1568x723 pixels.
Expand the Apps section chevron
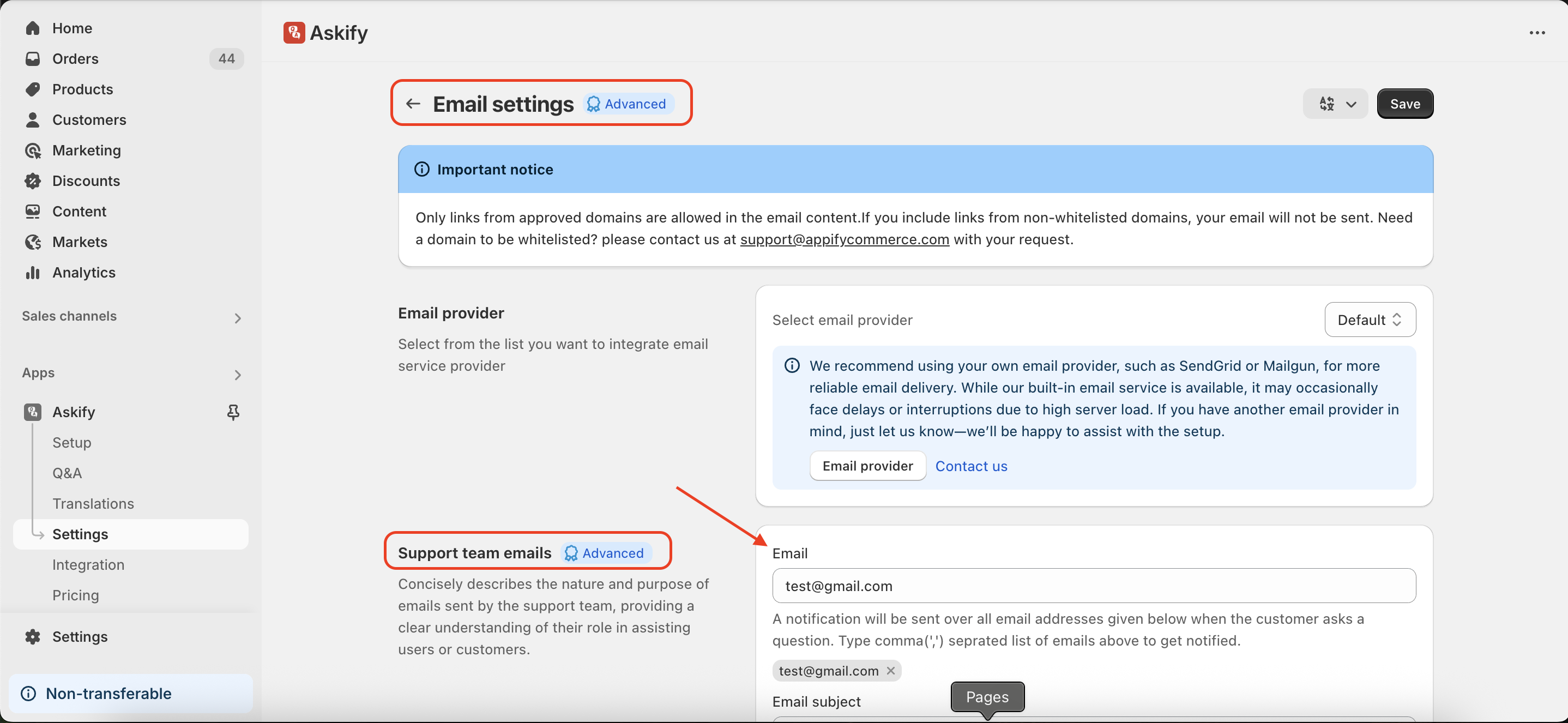(x=237, y=374)
